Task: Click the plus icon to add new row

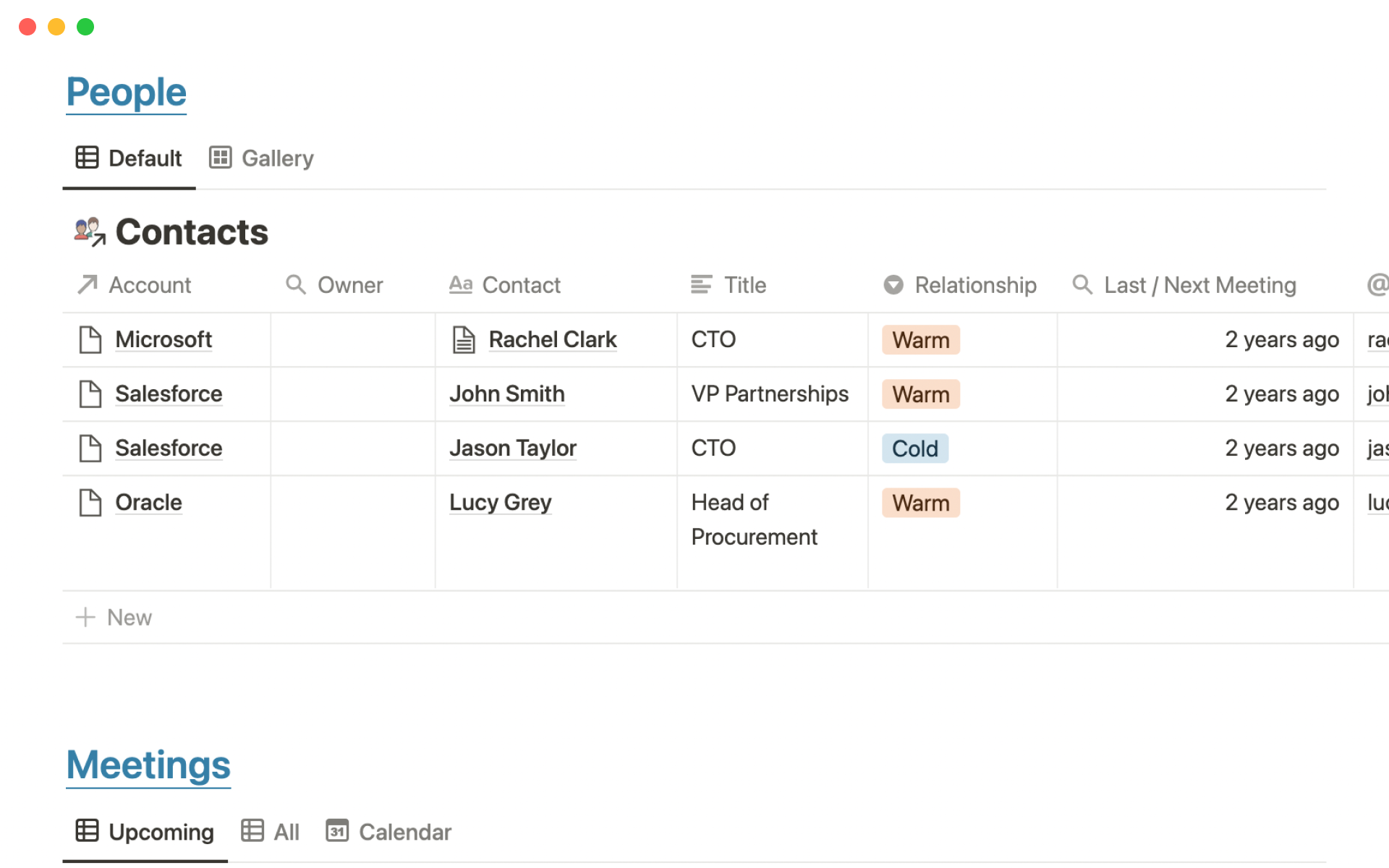Action: click(x=85, y=617)
